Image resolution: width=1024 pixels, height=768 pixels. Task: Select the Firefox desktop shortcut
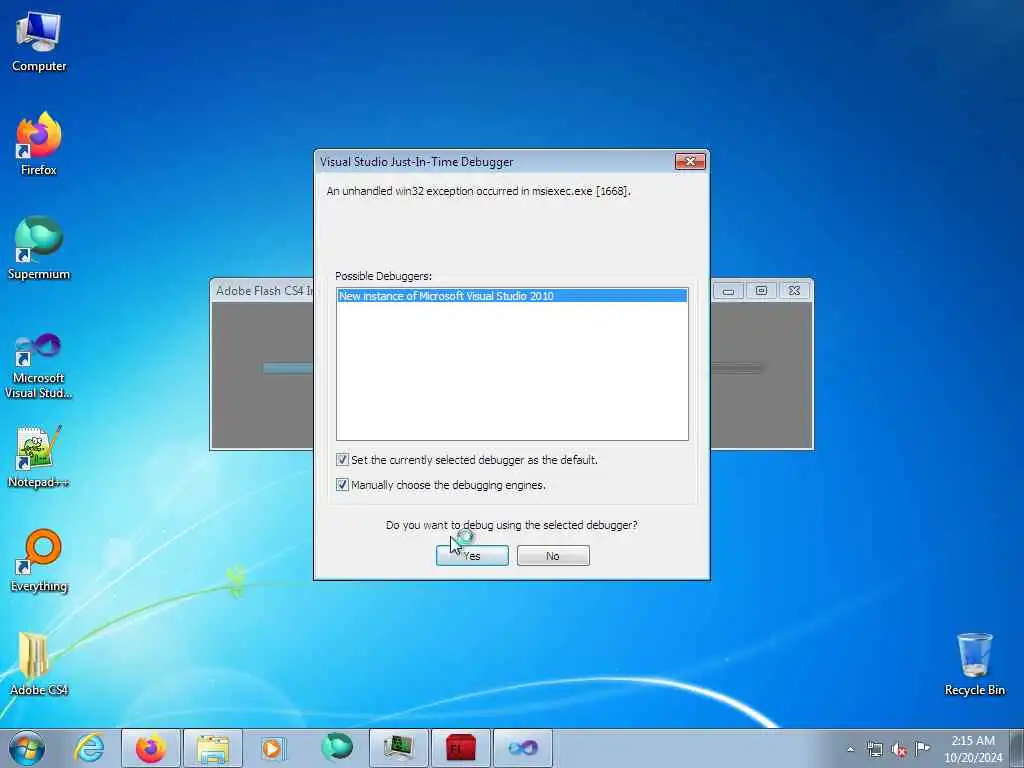(39, 144)
